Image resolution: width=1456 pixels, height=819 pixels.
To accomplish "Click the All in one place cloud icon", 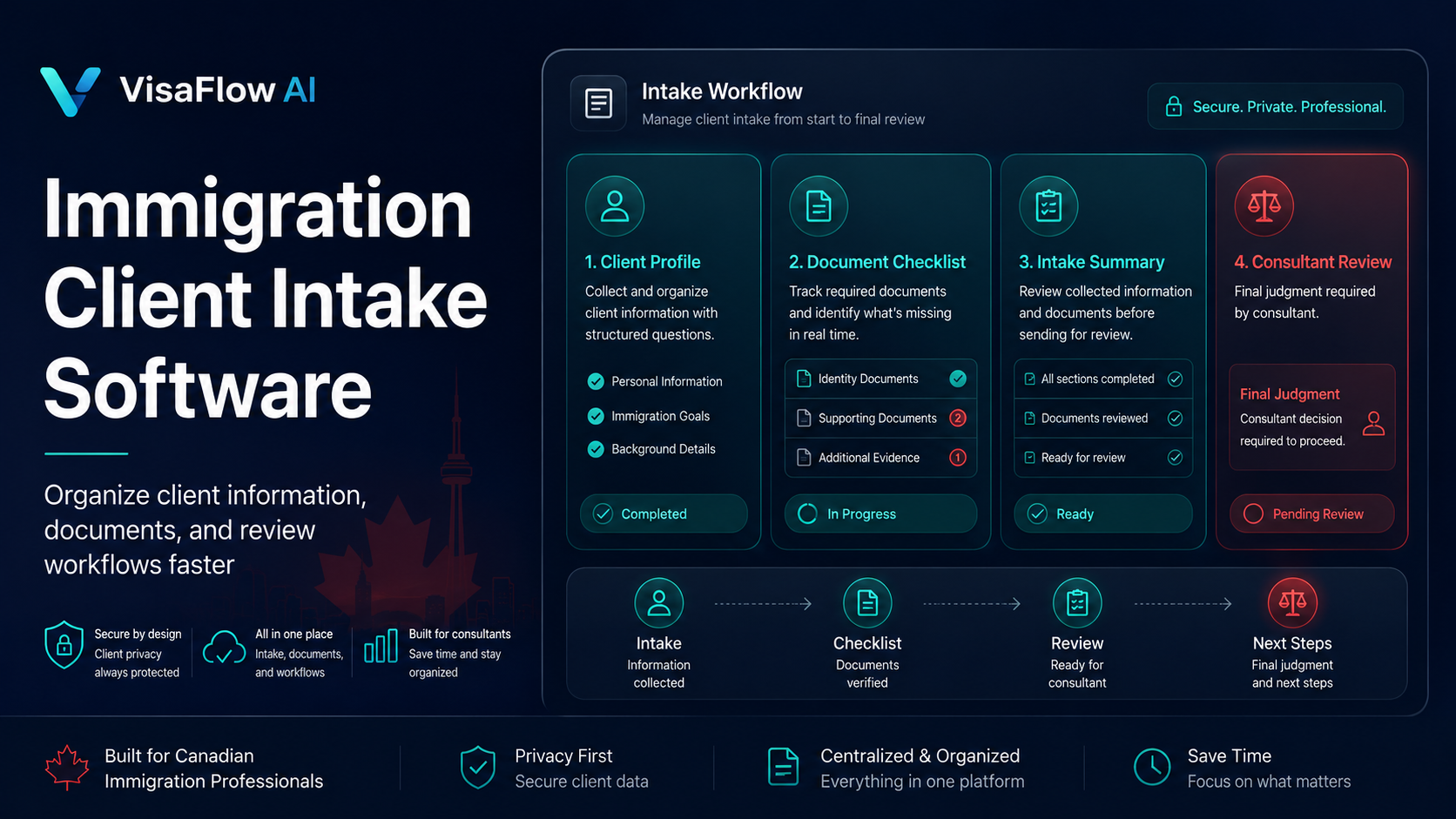I will [x=224, y=648].
